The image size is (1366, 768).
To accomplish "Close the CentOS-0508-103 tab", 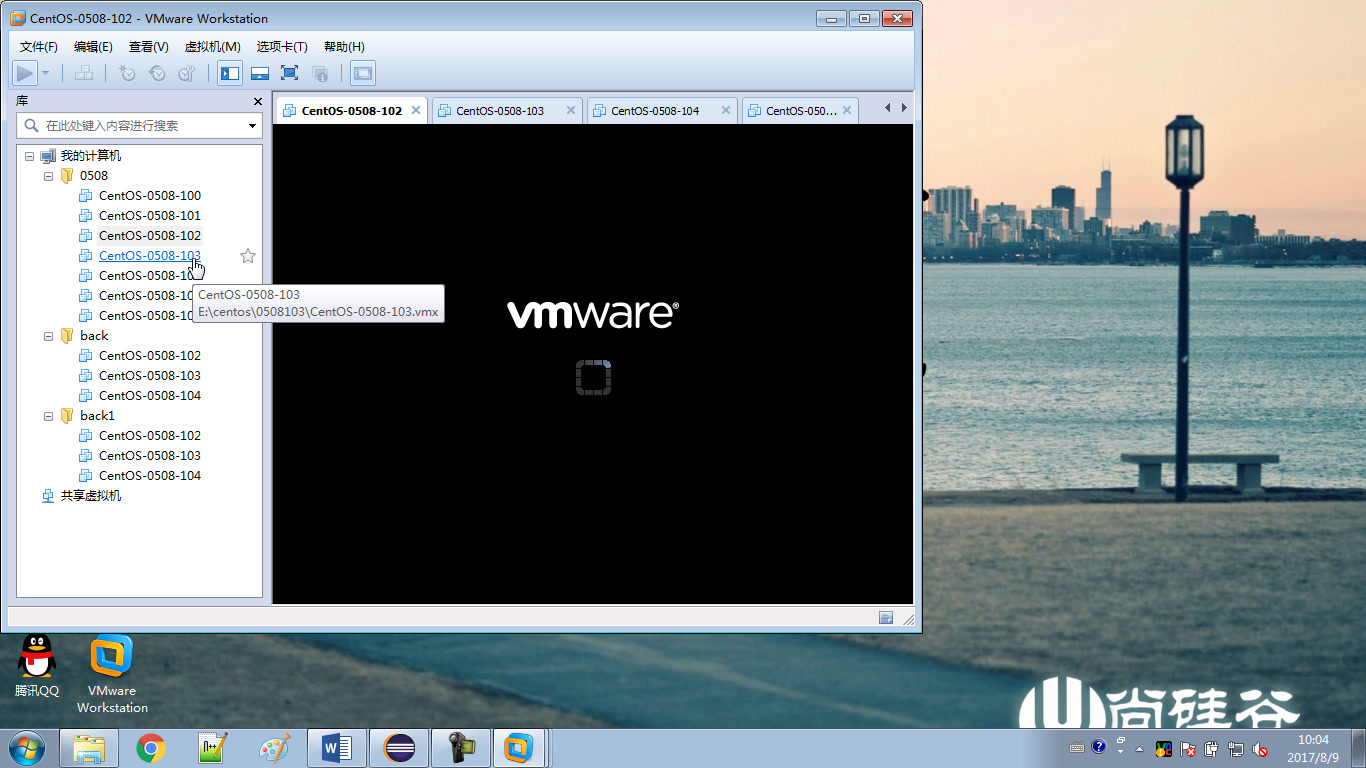I will 571,111.
